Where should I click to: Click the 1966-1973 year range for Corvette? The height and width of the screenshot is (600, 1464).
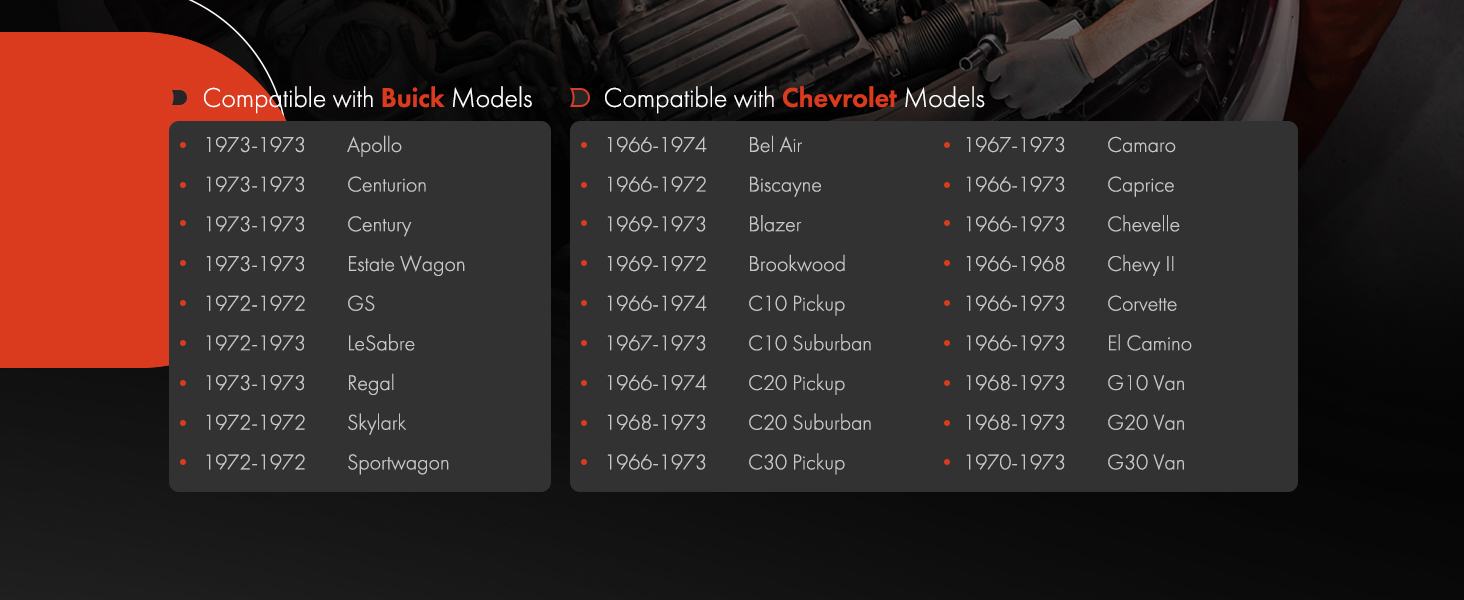[x=1015, y=304]
